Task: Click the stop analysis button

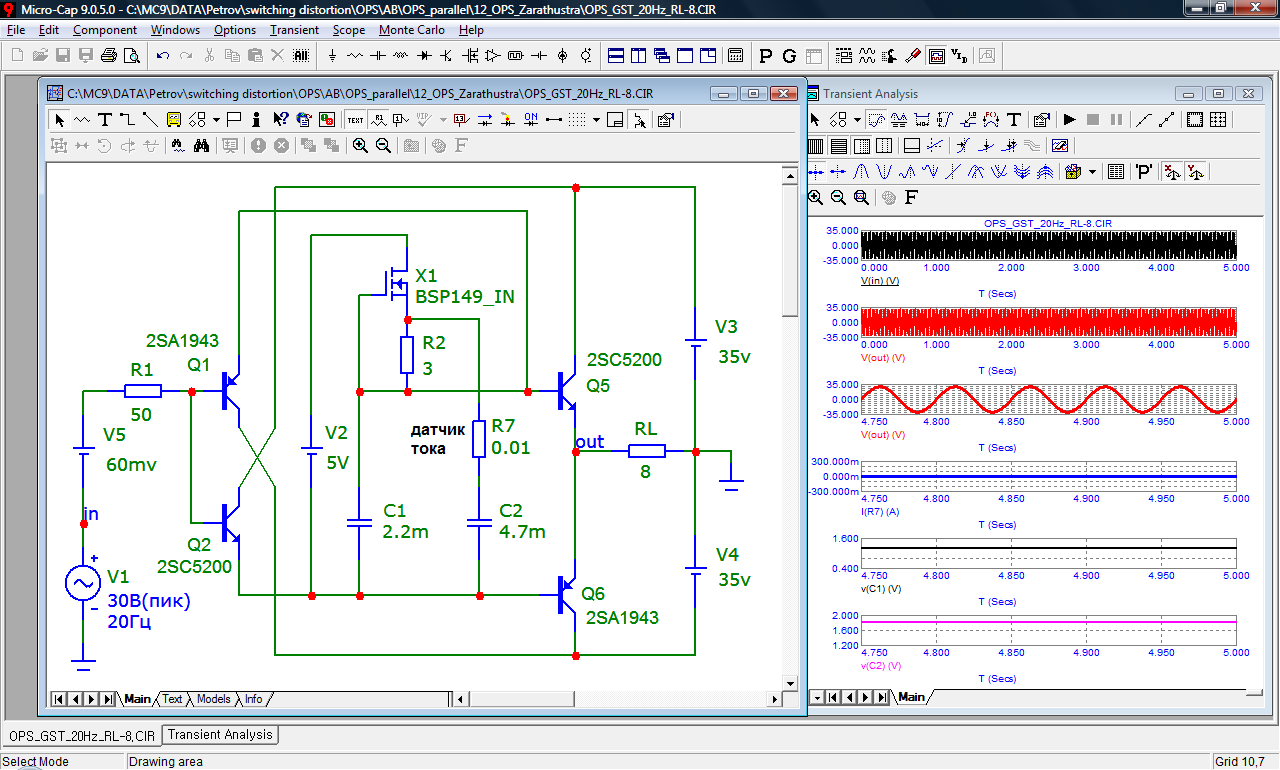Action: (x=1093, y=120)
